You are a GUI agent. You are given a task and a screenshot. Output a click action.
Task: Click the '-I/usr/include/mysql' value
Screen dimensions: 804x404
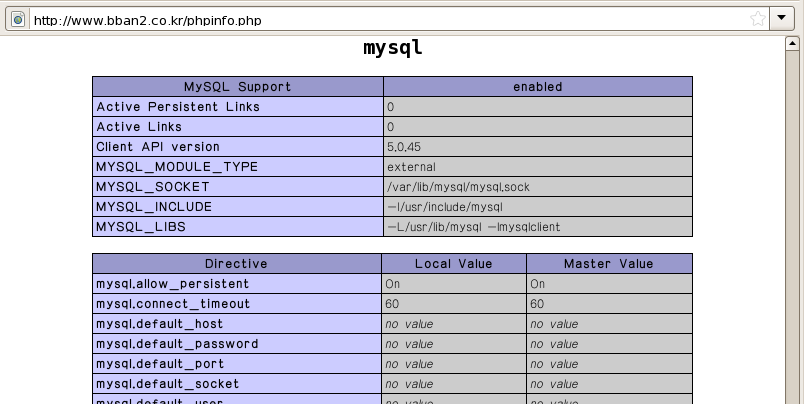445,207
